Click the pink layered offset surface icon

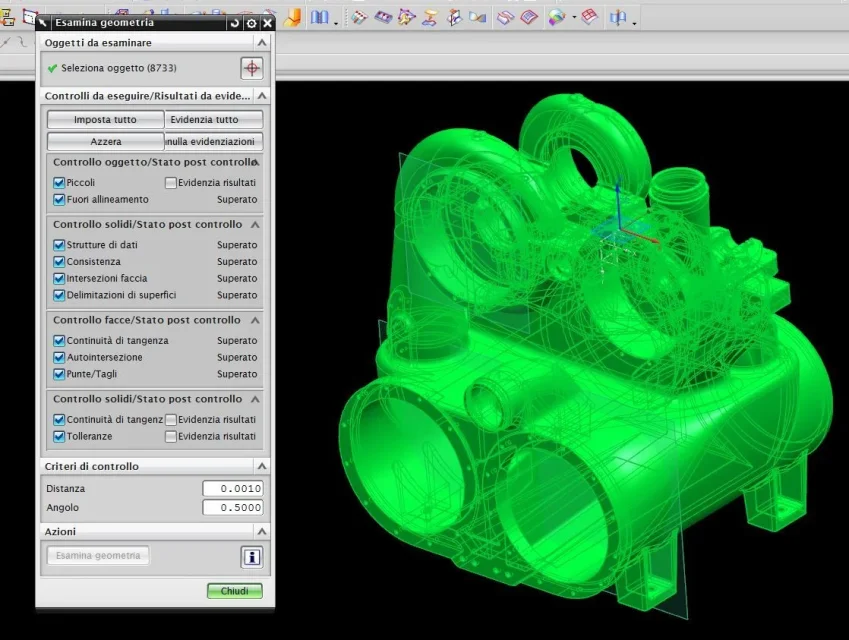(505, 18)
